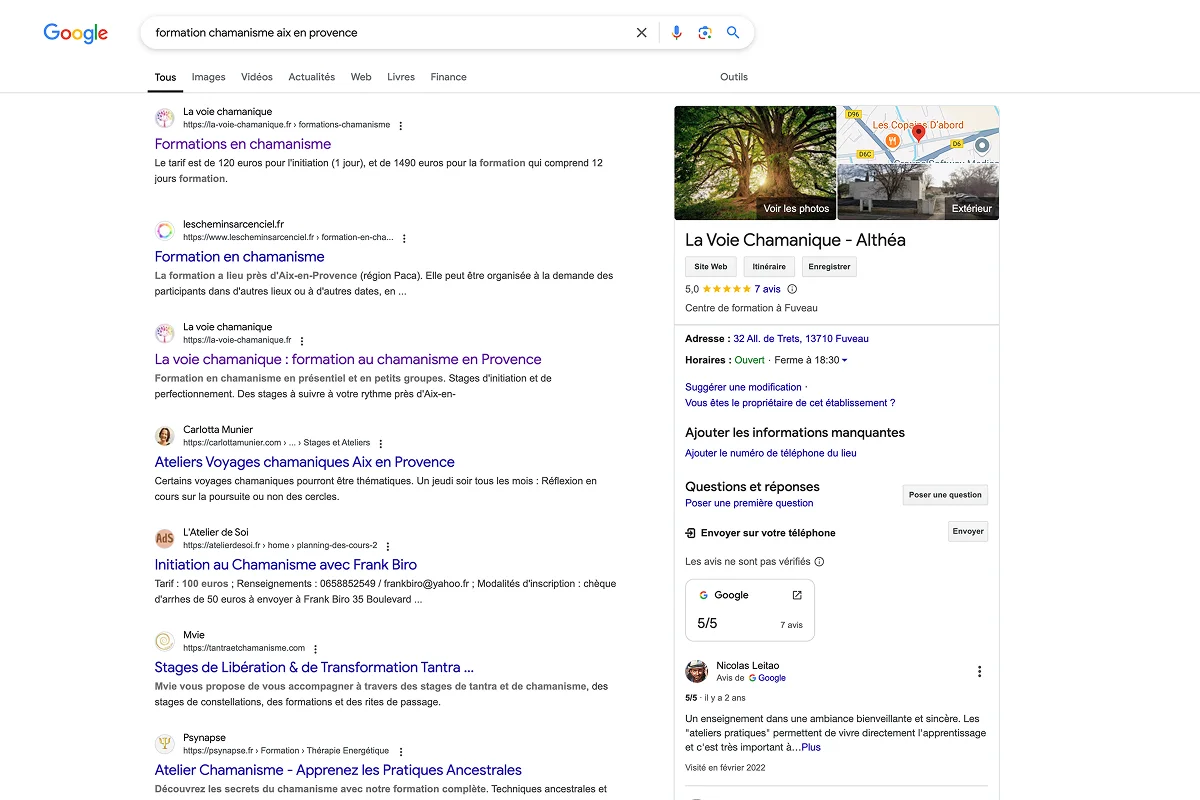The height and width of the screenshot is (800, 1200).
Task: Open the options menu on Nicolas Leitao's review
Action: [x=980, y=671]
